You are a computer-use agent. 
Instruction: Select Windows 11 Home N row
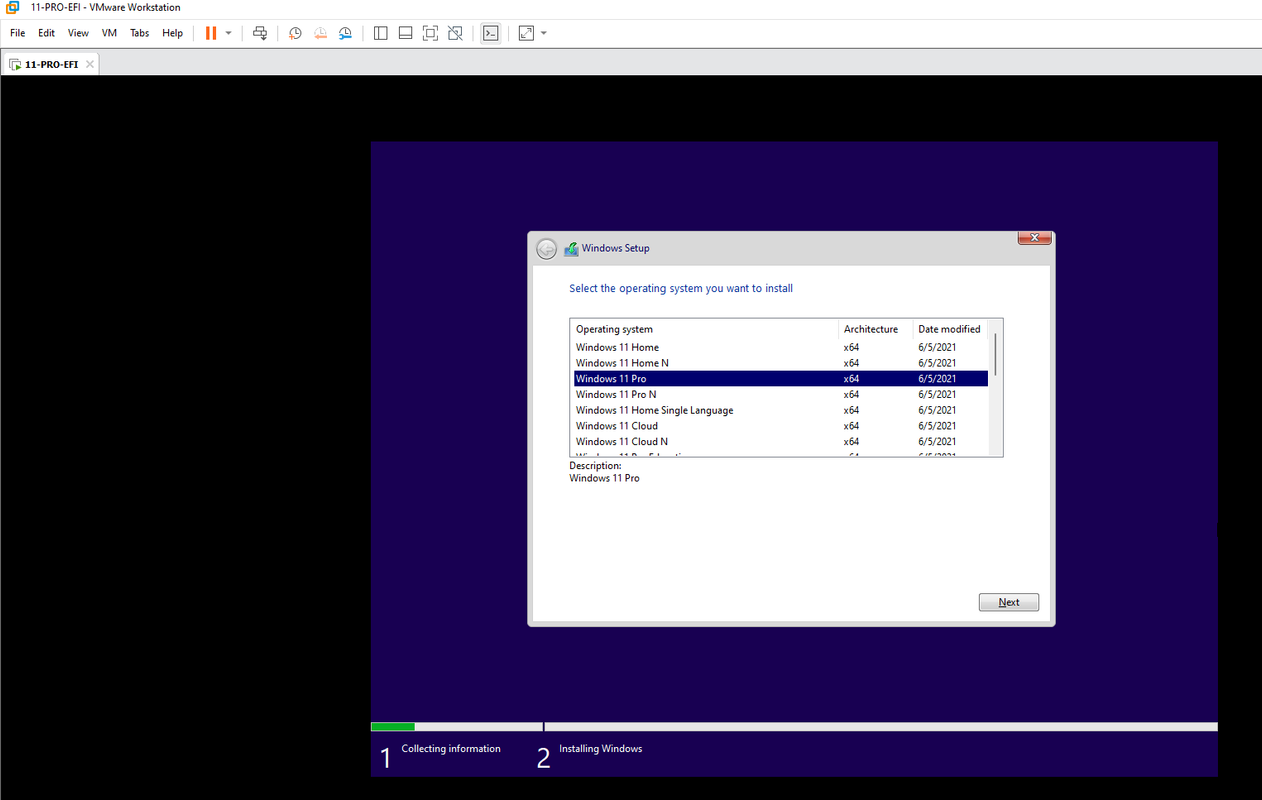pyautogui.click(x=781, y=363)
